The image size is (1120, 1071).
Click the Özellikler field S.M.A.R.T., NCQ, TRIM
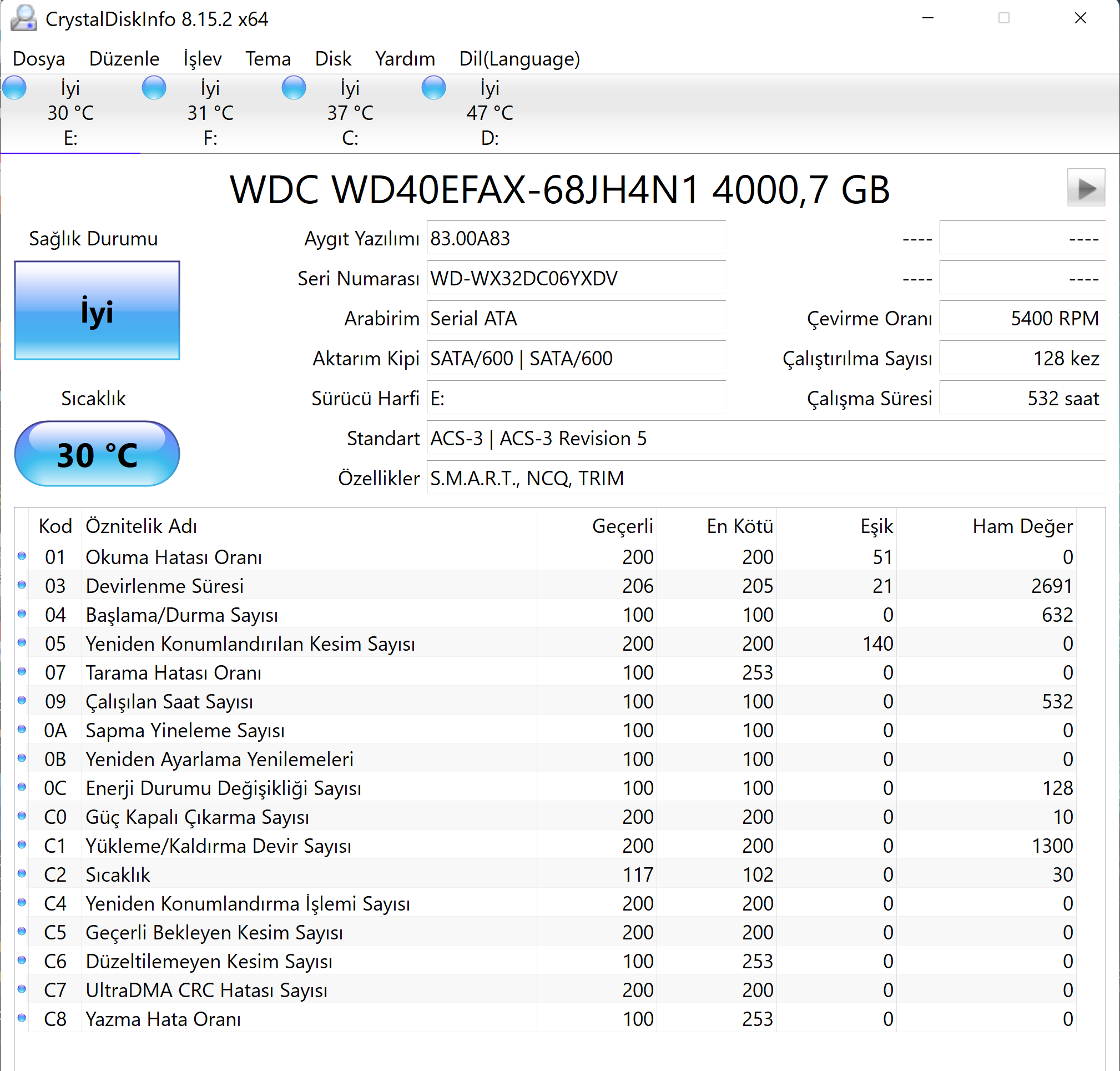pos(766,478)
